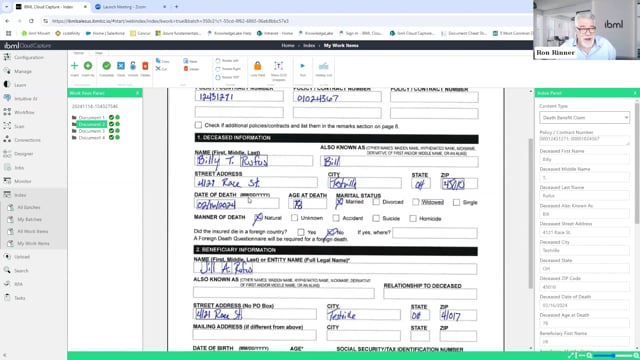The image size is (640, 360).
Task: Click the document viewer vertical scrollbar
Action: pos(531,213)
